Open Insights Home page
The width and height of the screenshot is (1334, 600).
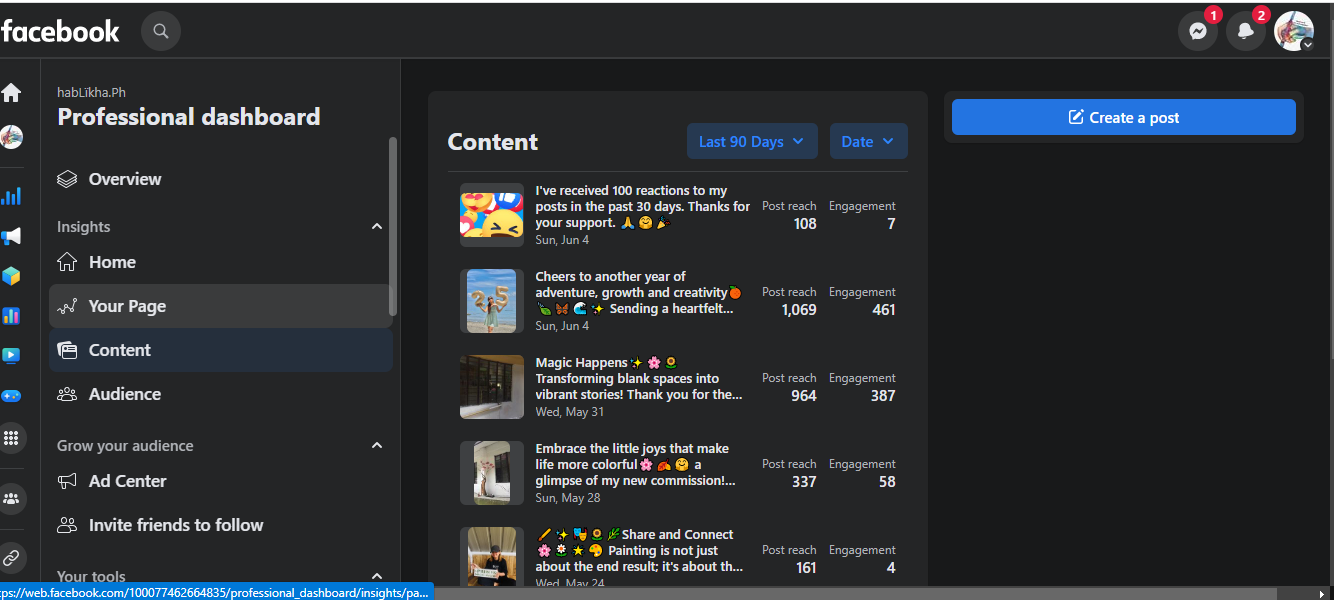pos(220,262)
